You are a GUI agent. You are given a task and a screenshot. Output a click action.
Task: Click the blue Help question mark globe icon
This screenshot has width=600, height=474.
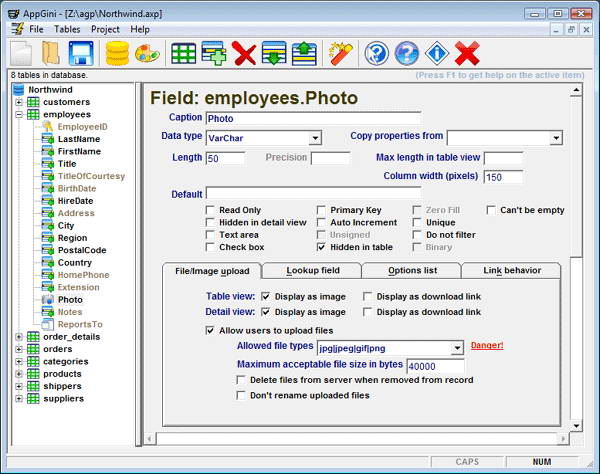[407, 54]
